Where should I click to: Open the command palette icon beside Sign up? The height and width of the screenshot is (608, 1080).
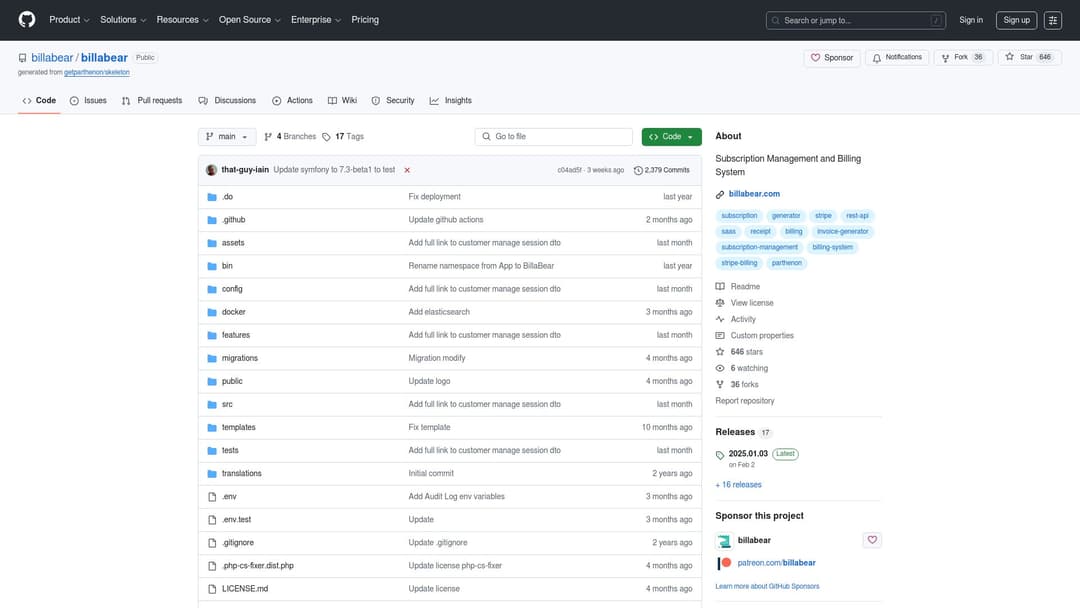tap(1052, 20)
